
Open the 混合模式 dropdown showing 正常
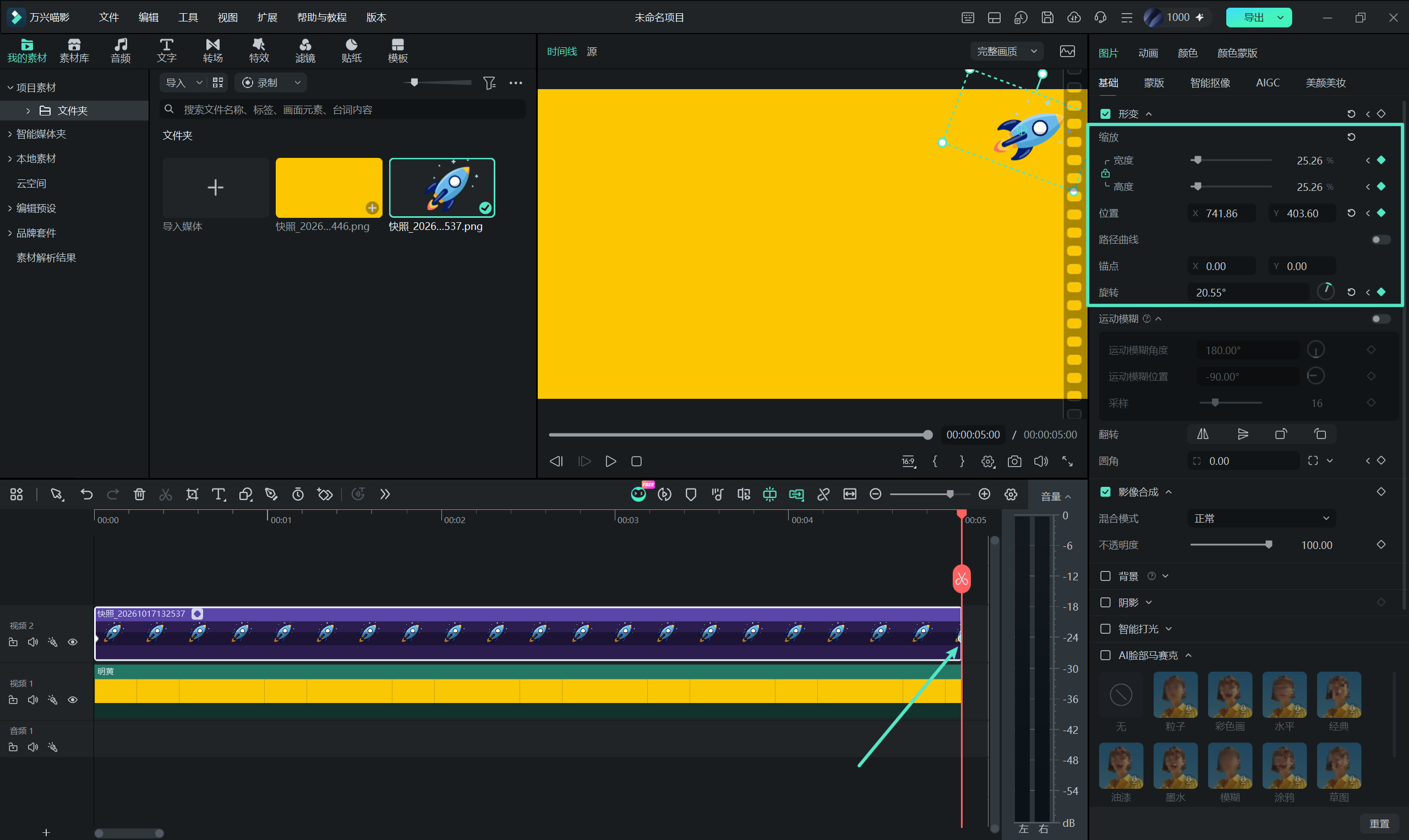click(1261, 519)
